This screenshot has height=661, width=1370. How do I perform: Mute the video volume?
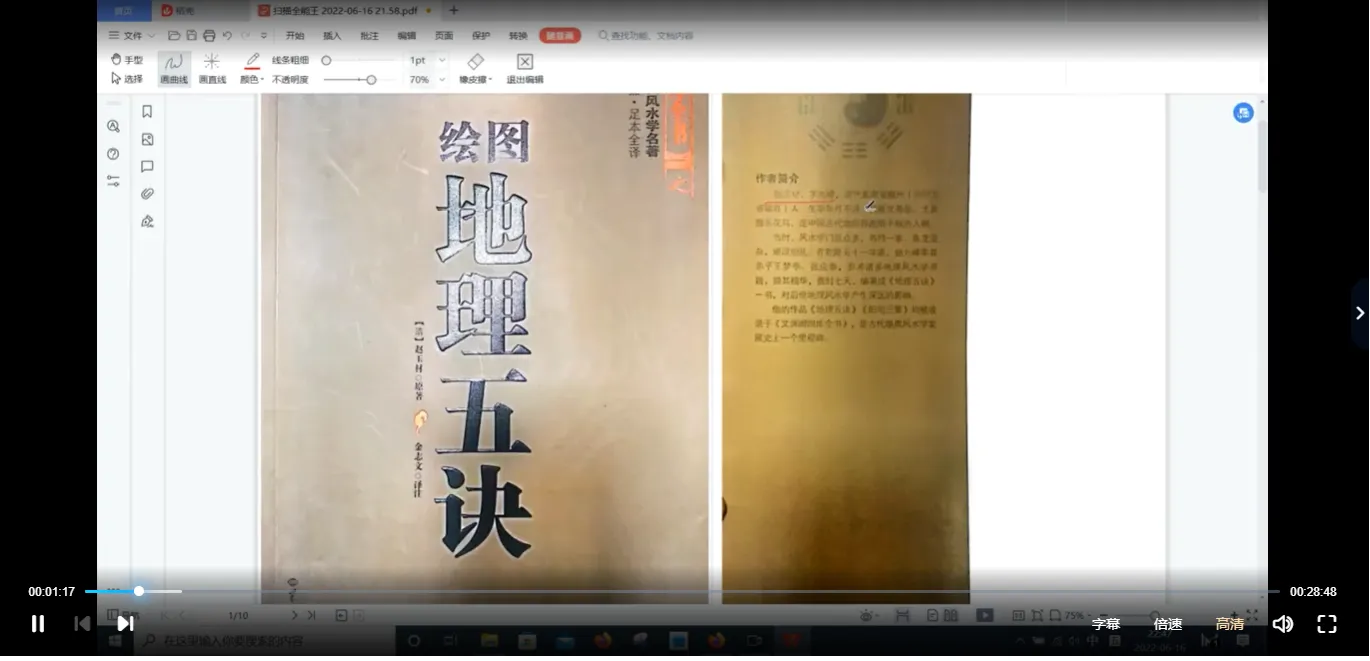point(1282,624)
